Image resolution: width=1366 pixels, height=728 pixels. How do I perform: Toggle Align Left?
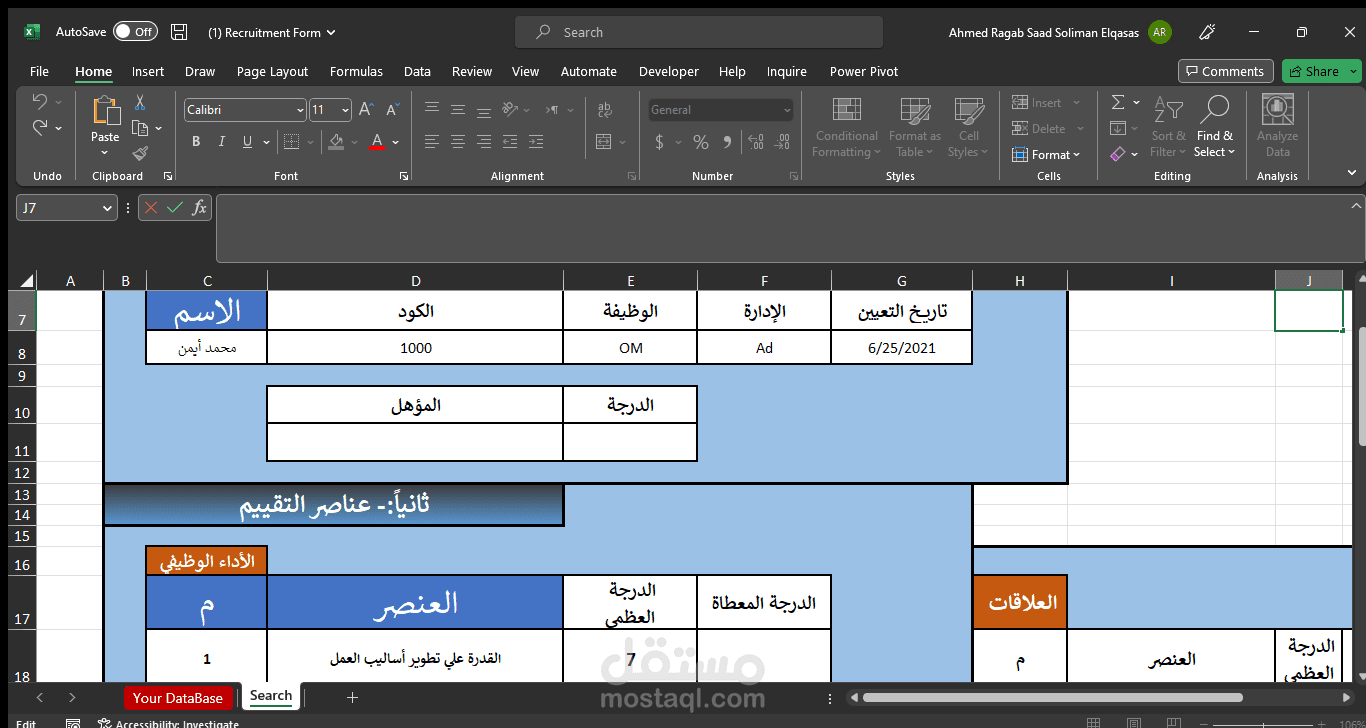point(432,142)
